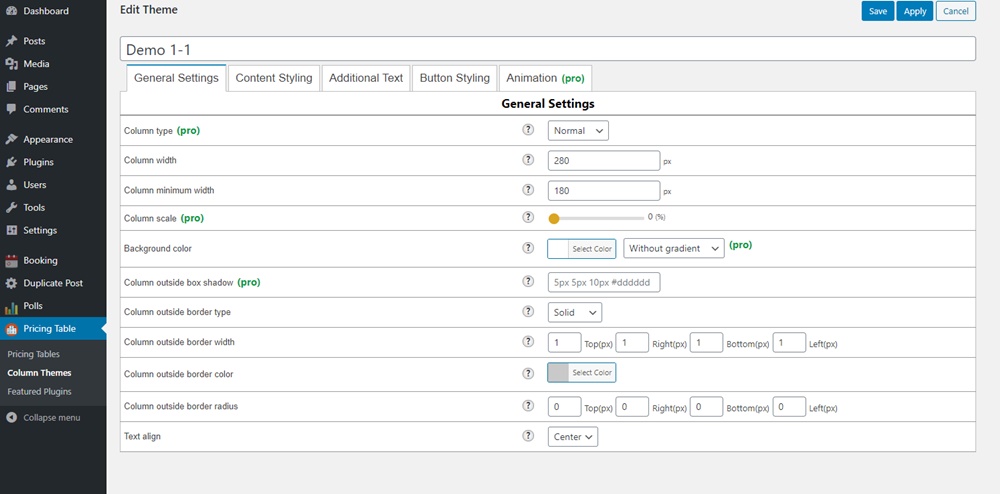Click border width Top(px) field
The height and width of the screenshot is (494, 1000).
click(x=564, y=342)
